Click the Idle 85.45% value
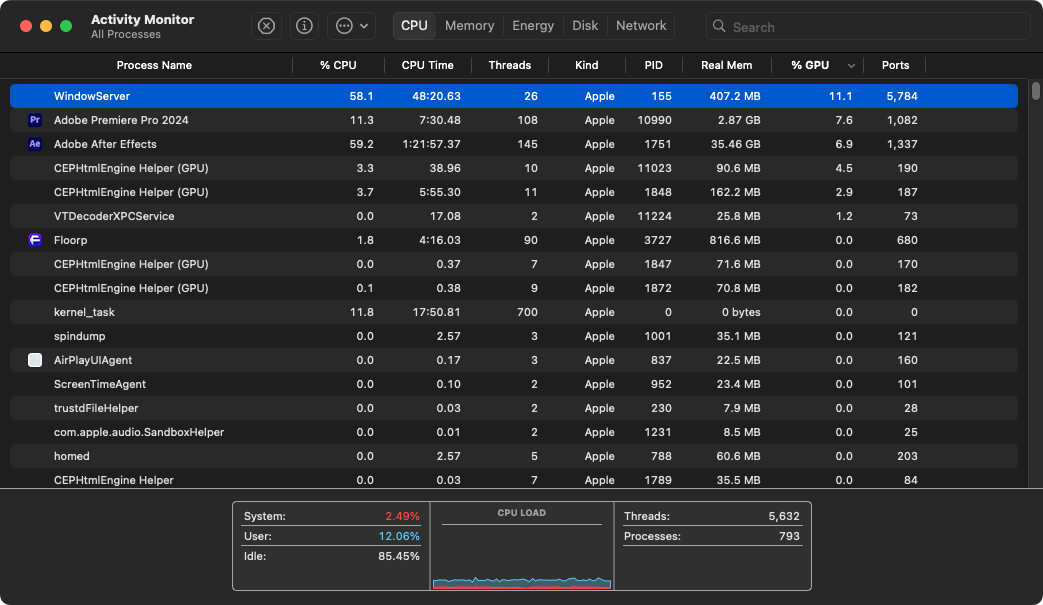1043x605 pixels. tap(398, 556)
